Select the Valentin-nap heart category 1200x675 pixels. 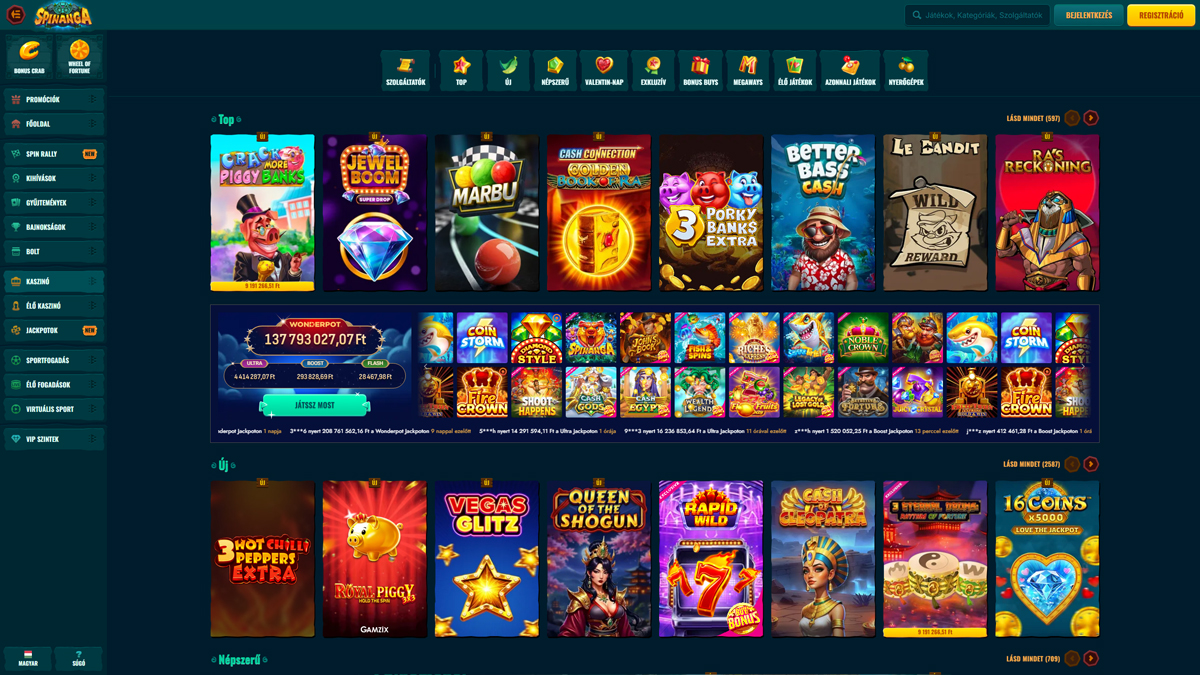click(604, 70)
